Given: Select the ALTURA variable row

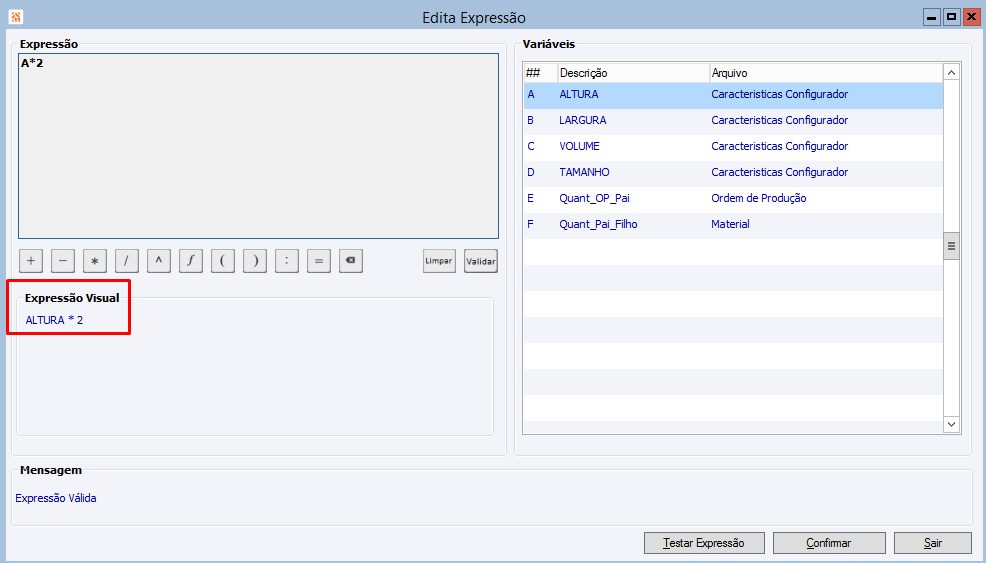Looking at the screenshot, I should click(733, 94).
